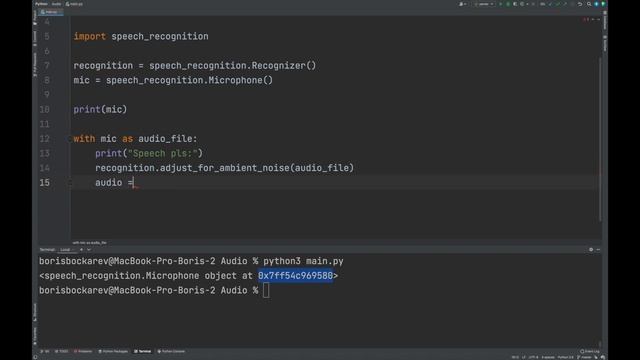
Task: Click the editor vertical scrollbar
Action: coord(600,139)
